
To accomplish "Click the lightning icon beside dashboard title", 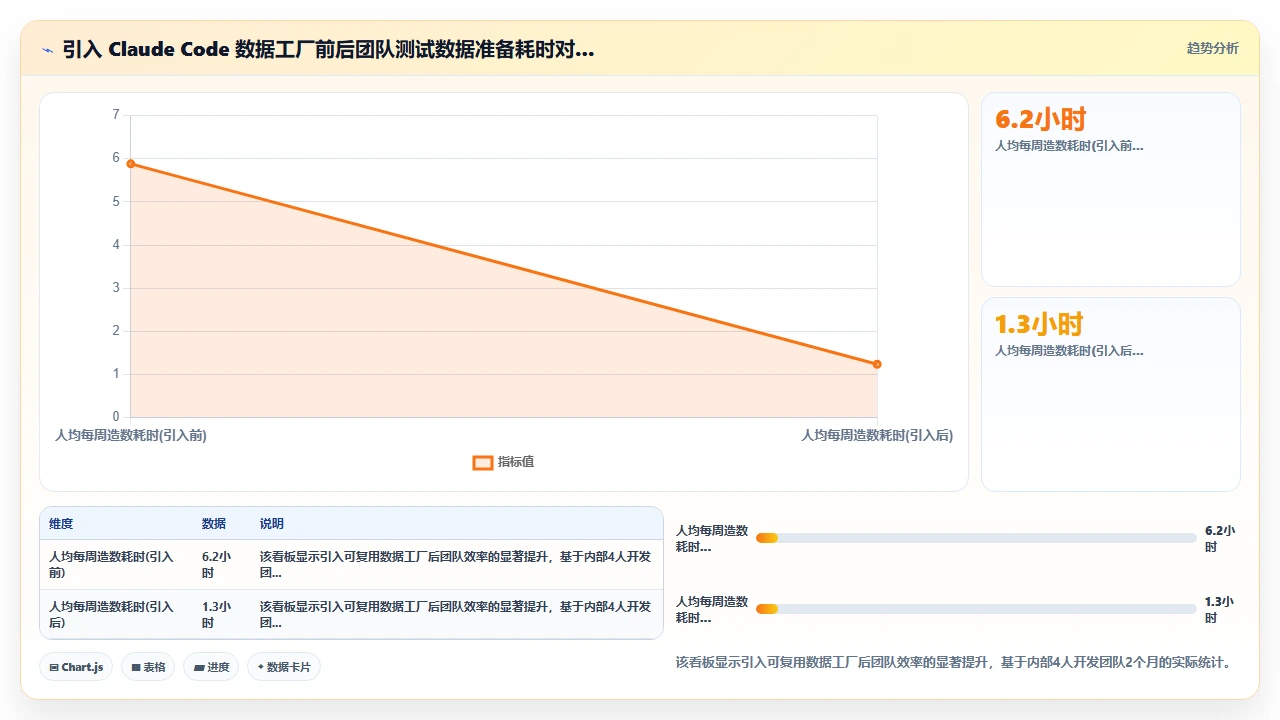I will (48, 49).
